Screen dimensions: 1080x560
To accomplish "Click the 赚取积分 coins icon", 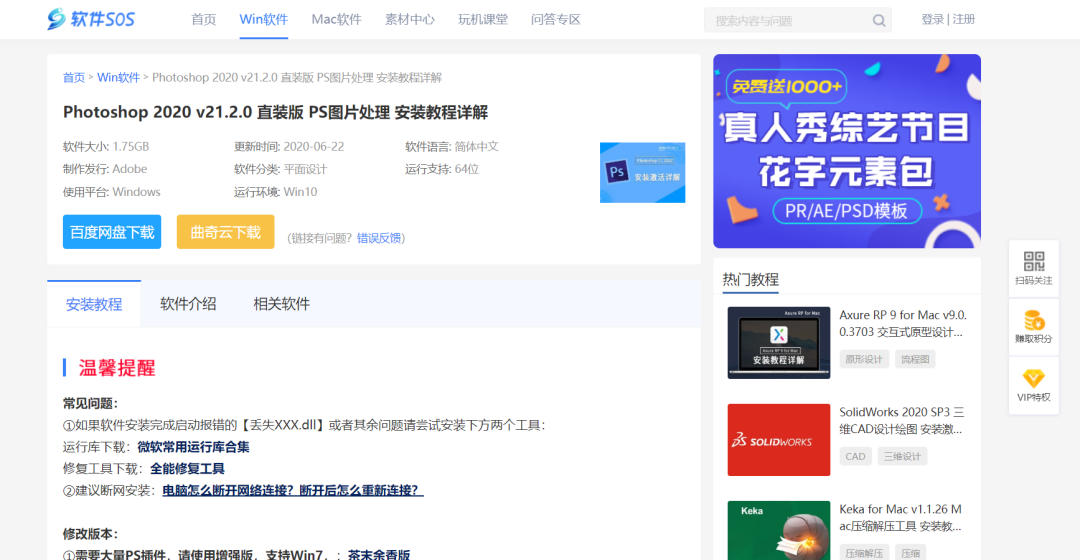I will [1033, 320].
